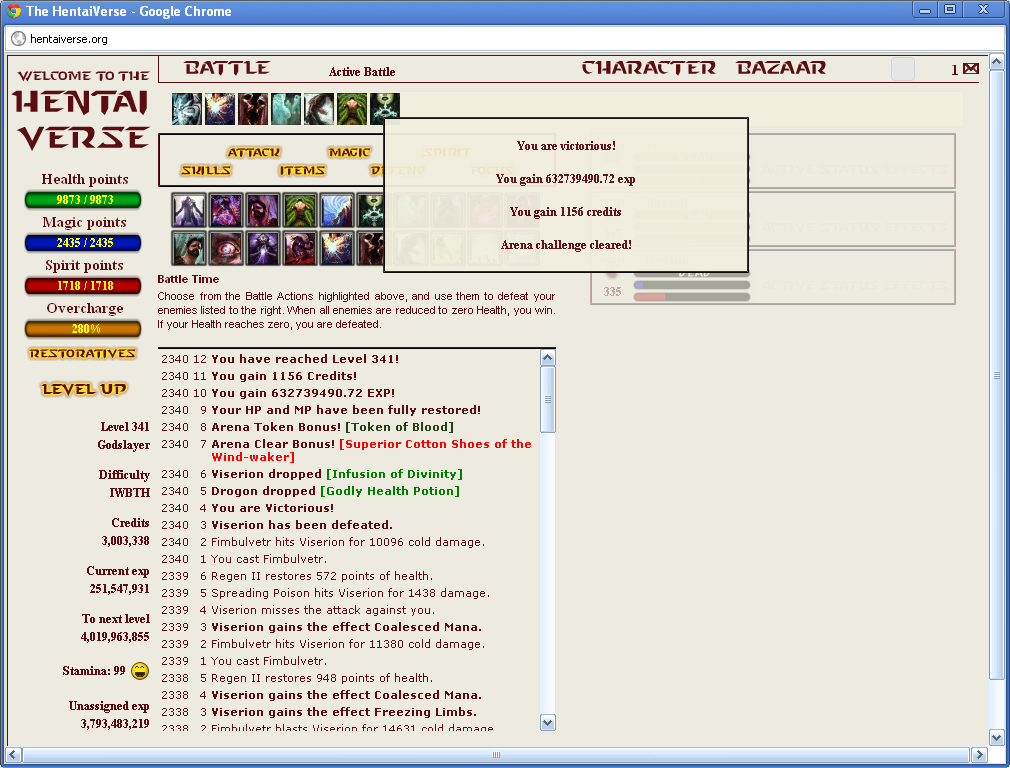Use the blue swirling wind quickbar spell
Viewport: 1010px width, 768px height.
pyautogui.click(x=337, y=210)
